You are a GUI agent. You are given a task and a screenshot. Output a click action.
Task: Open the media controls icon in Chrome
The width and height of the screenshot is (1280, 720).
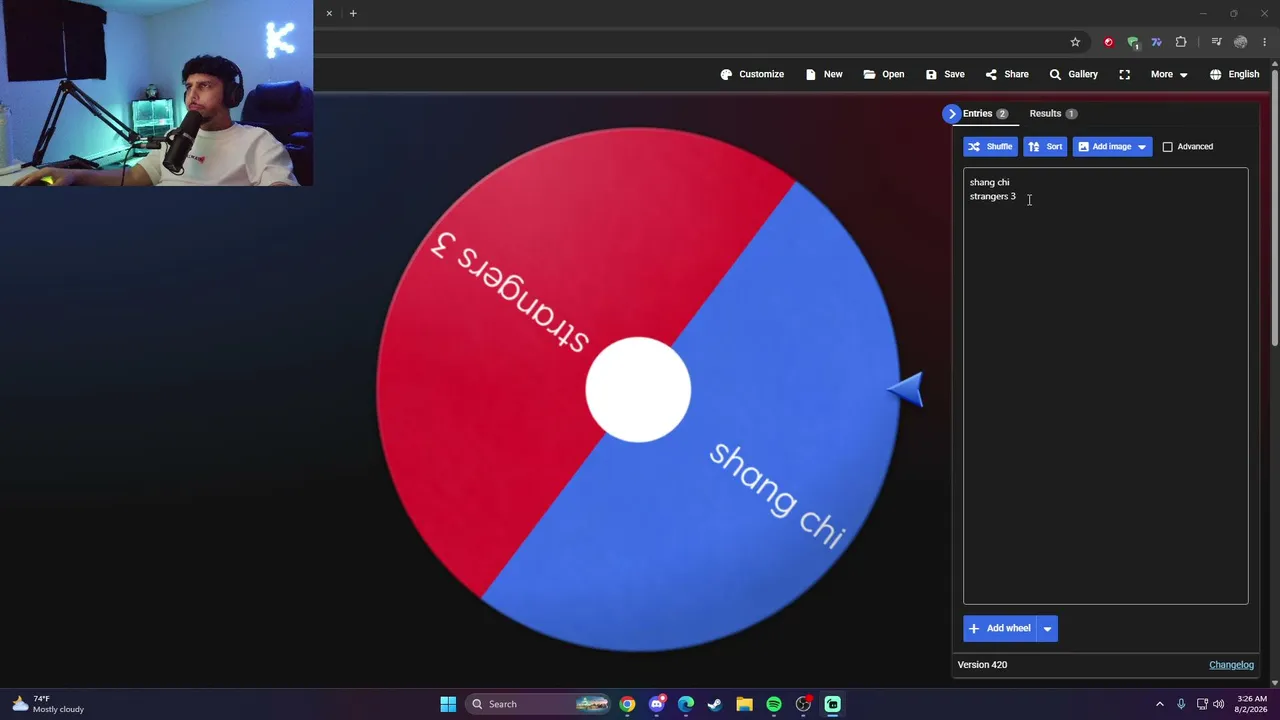tap(1216, 42)
